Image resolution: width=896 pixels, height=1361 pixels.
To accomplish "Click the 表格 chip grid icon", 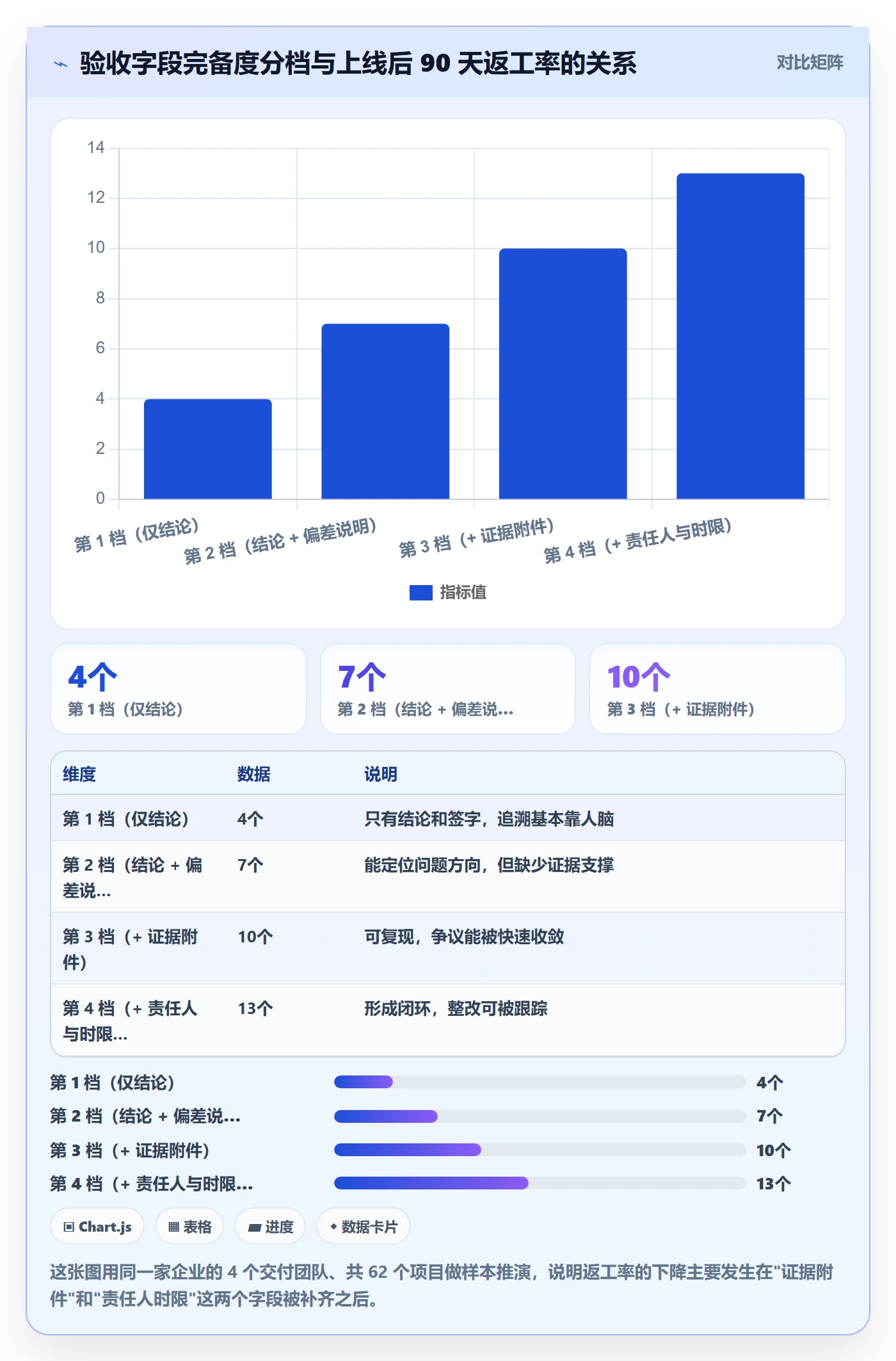I will [x=173, y=1227].
